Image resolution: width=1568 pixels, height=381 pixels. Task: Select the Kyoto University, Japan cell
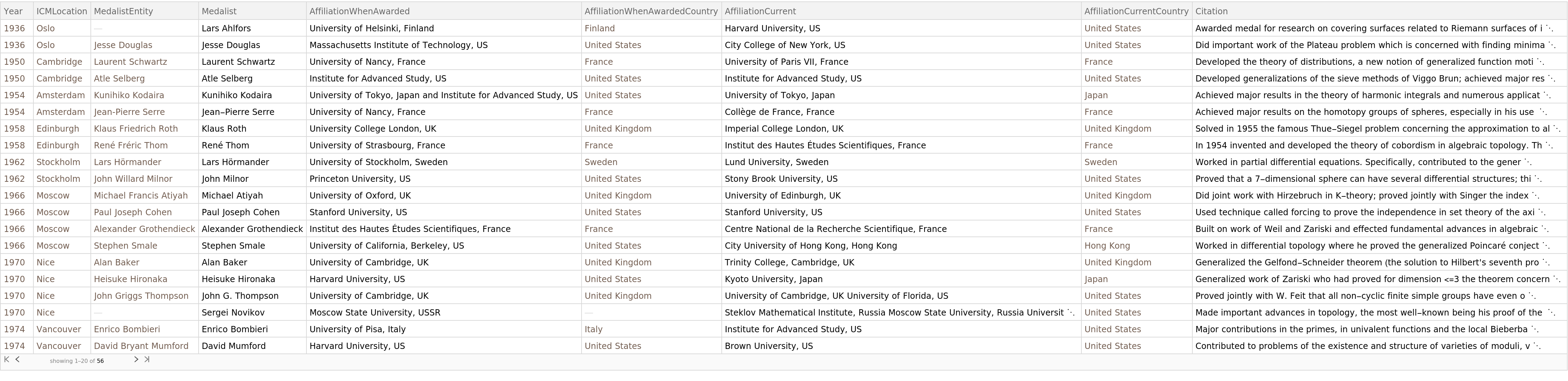pyautogui.click(x=773, y=279)
